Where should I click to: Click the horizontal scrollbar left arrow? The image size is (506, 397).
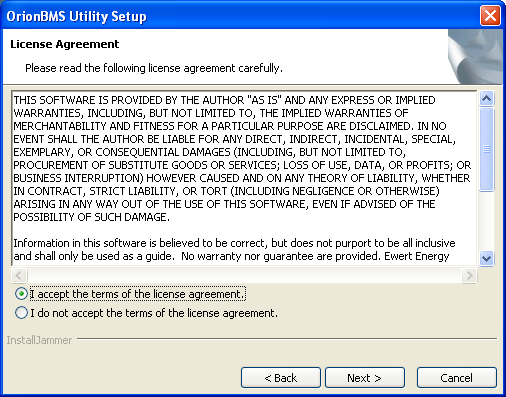coord(19,275)
